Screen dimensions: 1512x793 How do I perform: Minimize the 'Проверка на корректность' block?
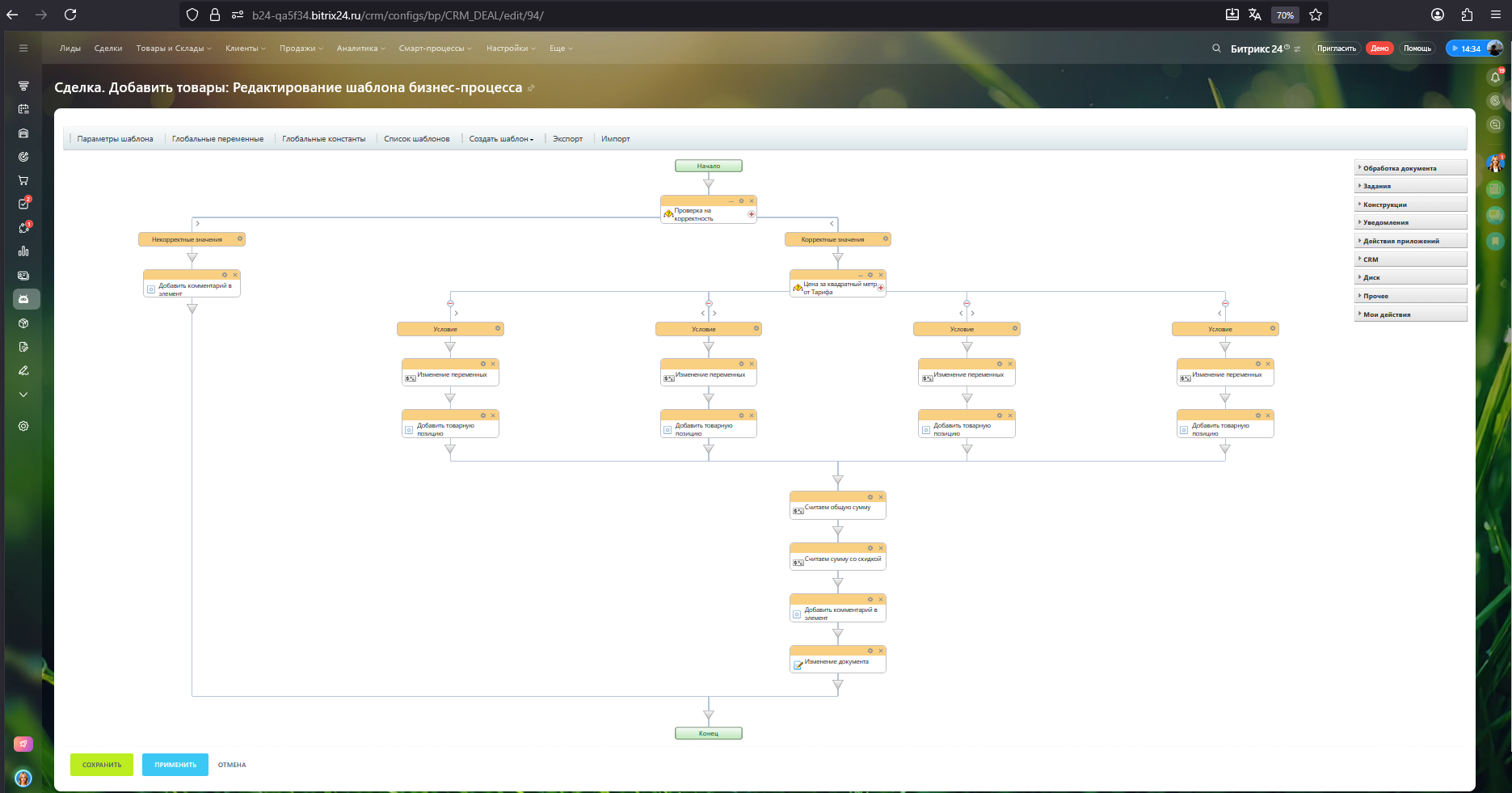point(731,201)
